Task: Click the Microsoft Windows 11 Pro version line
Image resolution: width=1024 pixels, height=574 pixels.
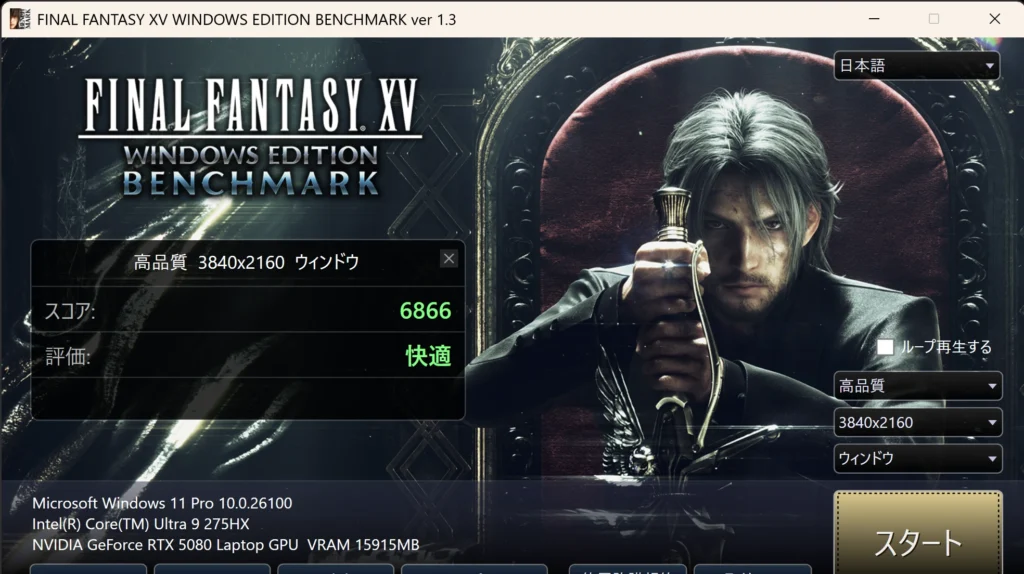Action: 162,503
